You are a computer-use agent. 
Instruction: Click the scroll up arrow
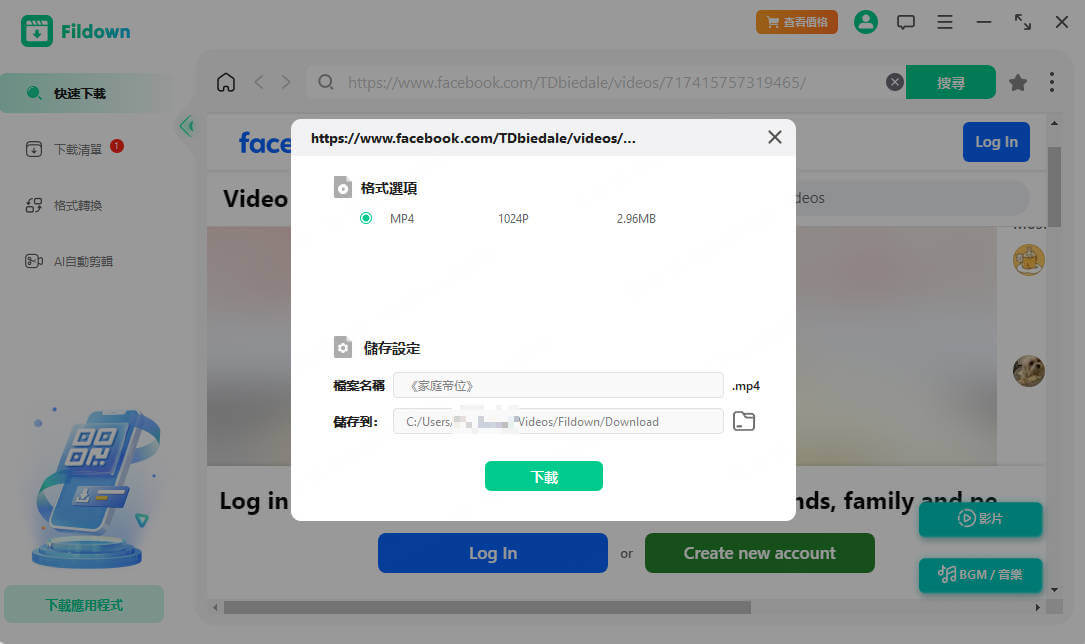click(1054, 123)
